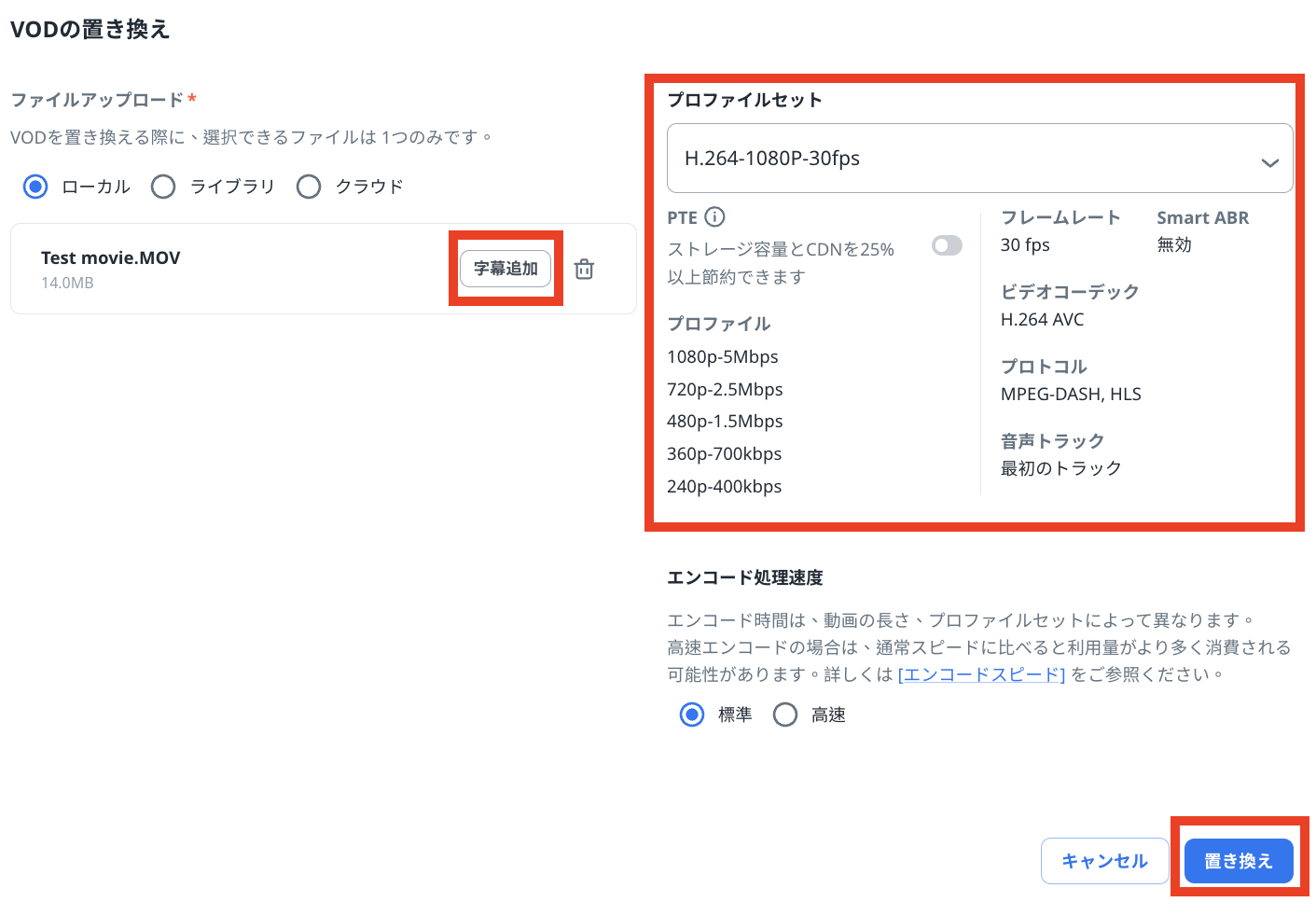Open the H.264-1080P-30fps profile set dropdown

tap(979, 159)
